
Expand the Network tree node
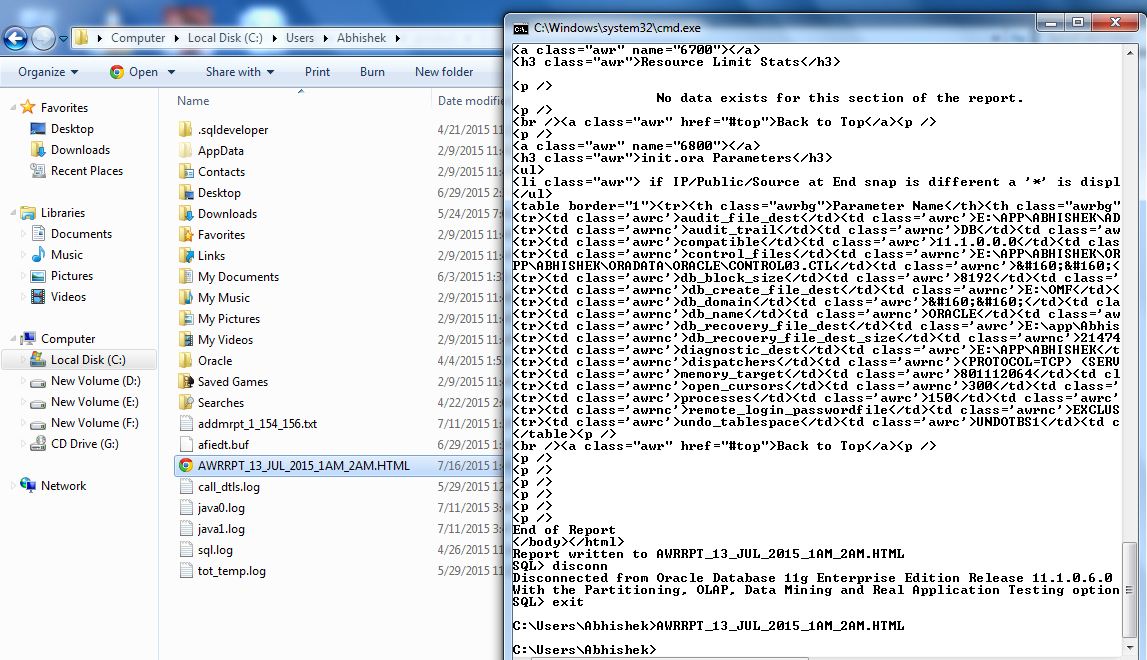point(13,486)
